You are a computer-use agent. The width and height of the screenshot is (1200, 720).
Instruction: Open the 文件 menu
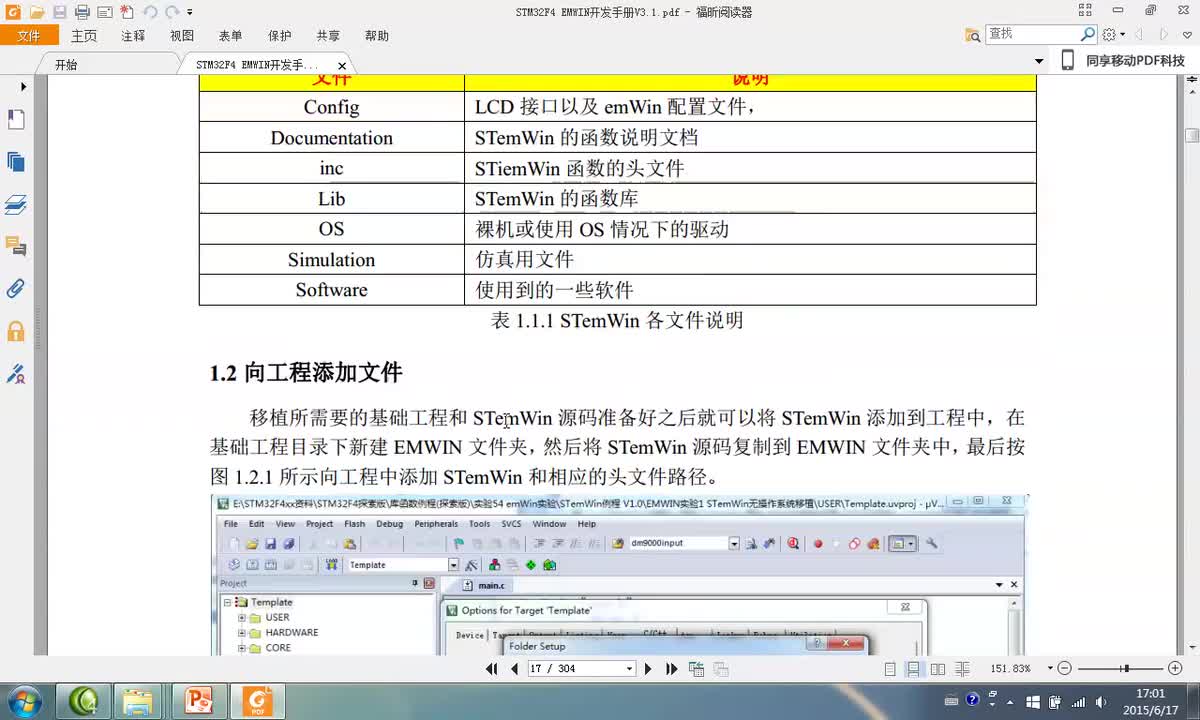click(29, 36)
